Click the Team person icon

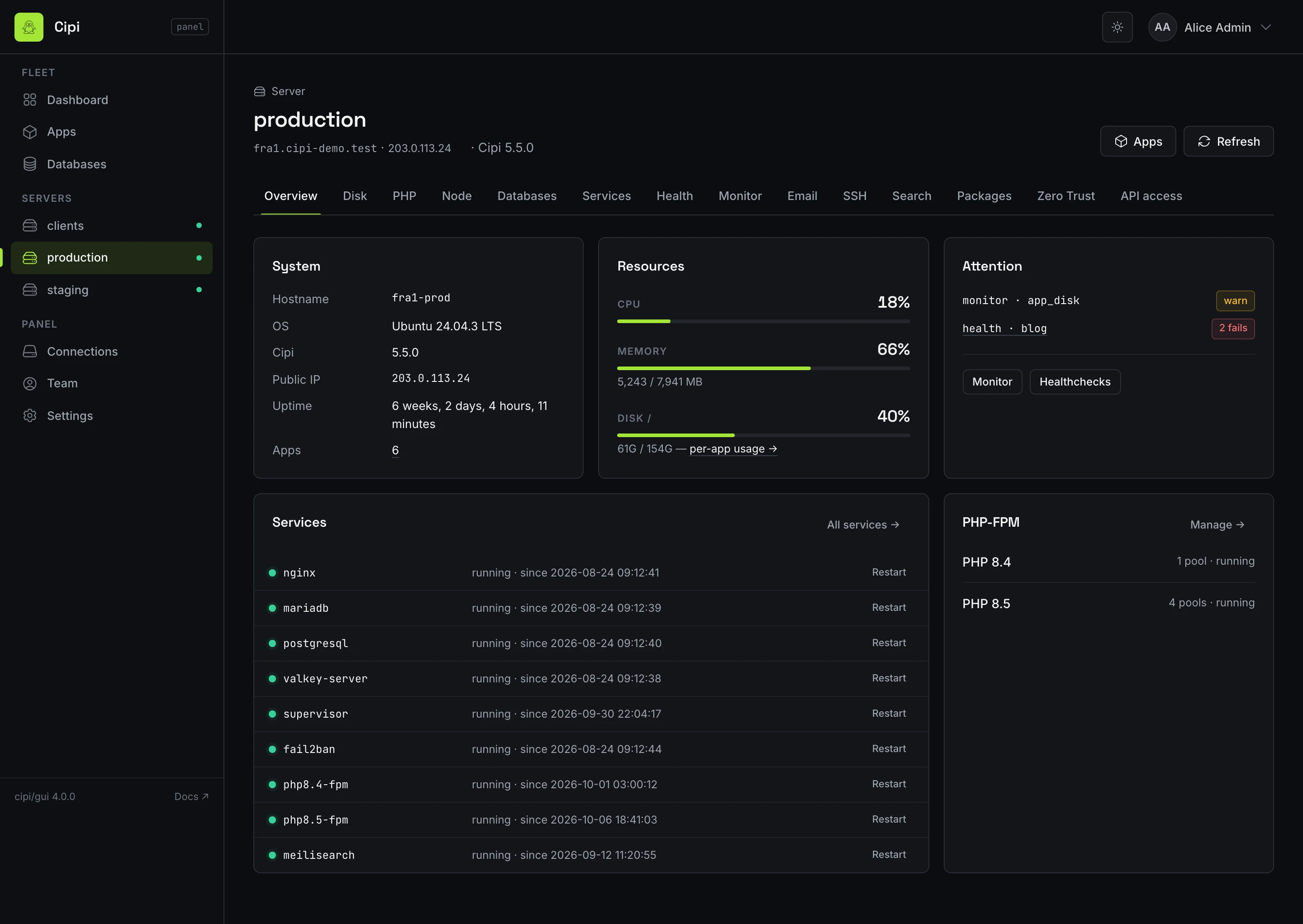pos(29,383)
